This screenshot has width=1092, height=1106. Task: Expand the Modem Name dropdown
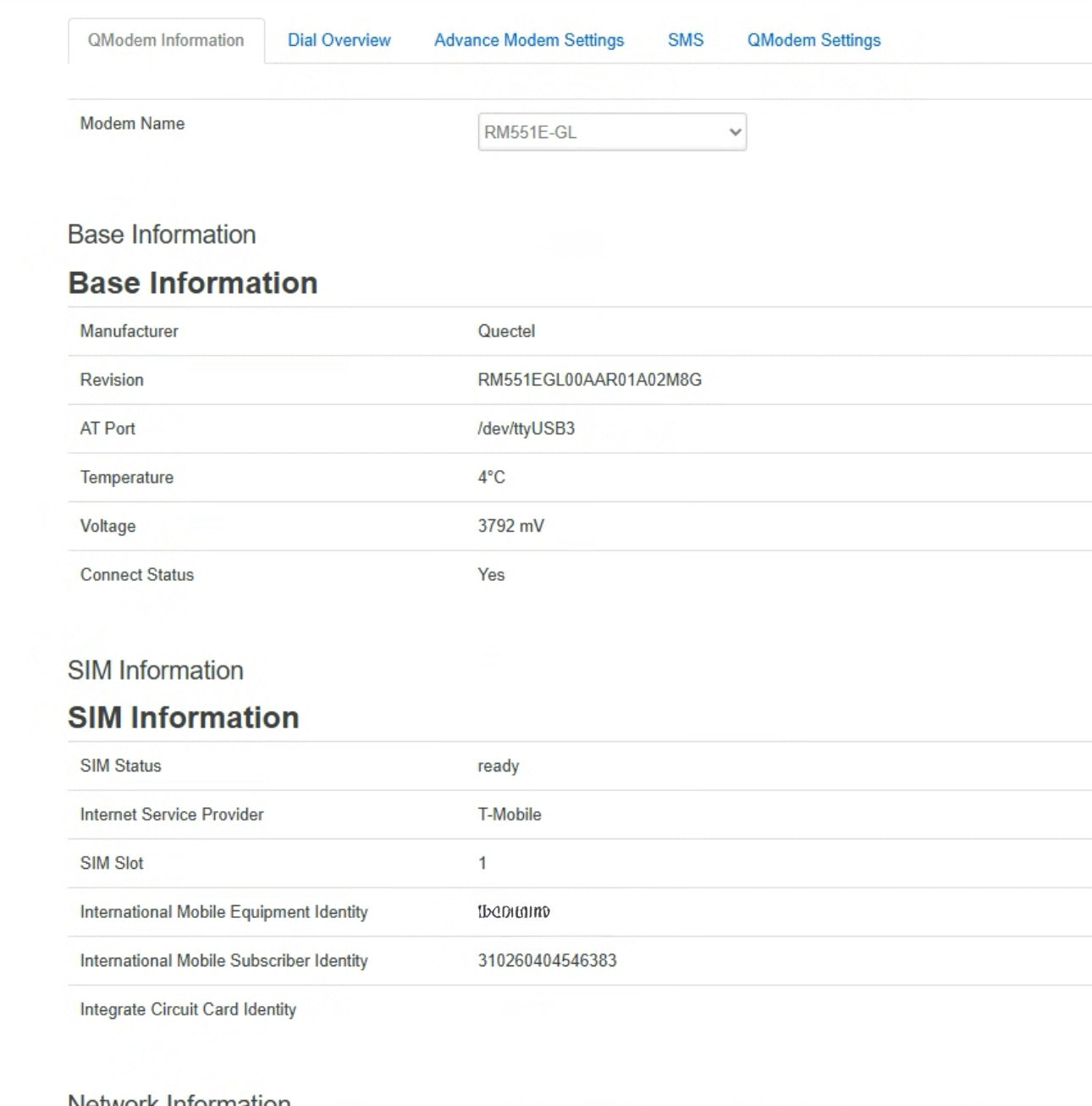click(x=611, y=132)
